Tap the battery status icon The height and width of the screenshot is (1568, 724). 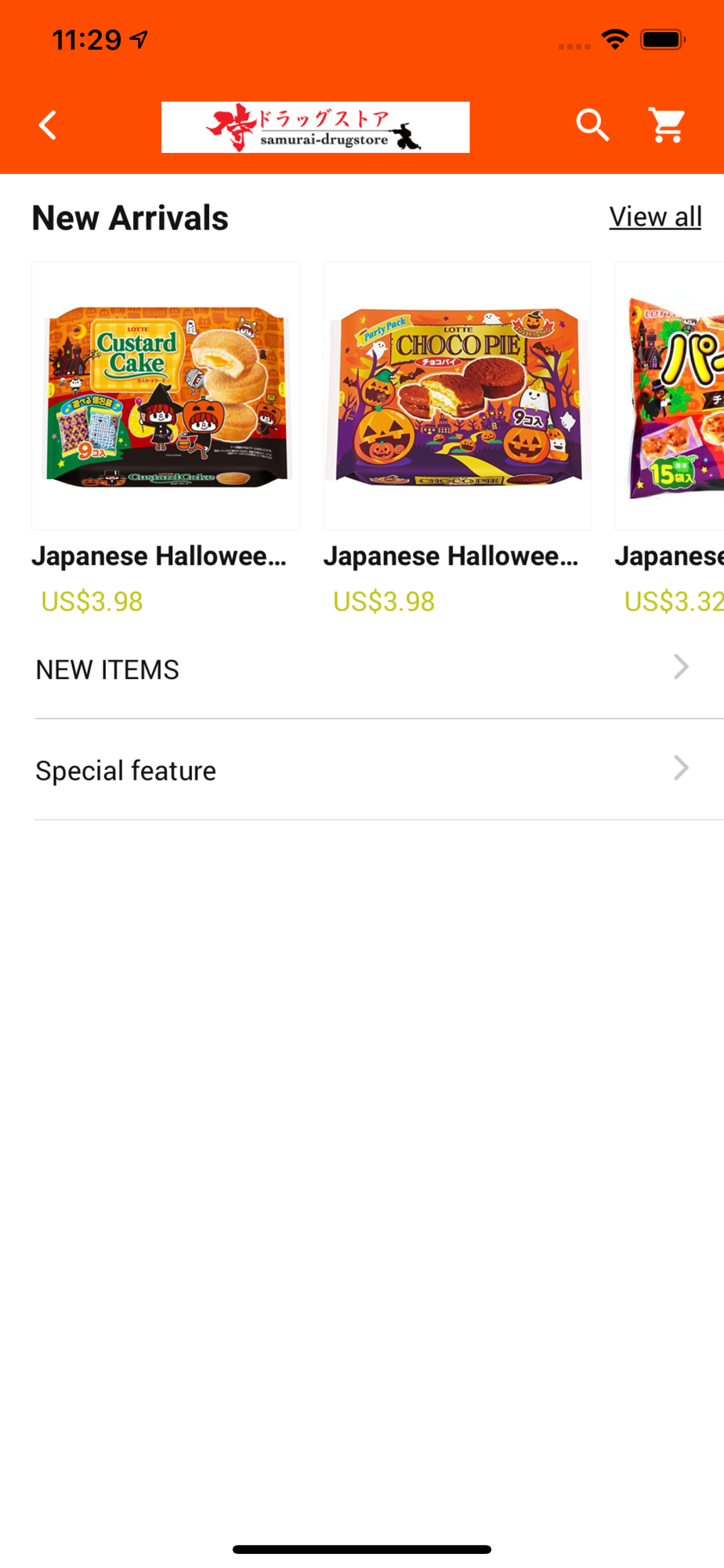[x=663, y=39]
